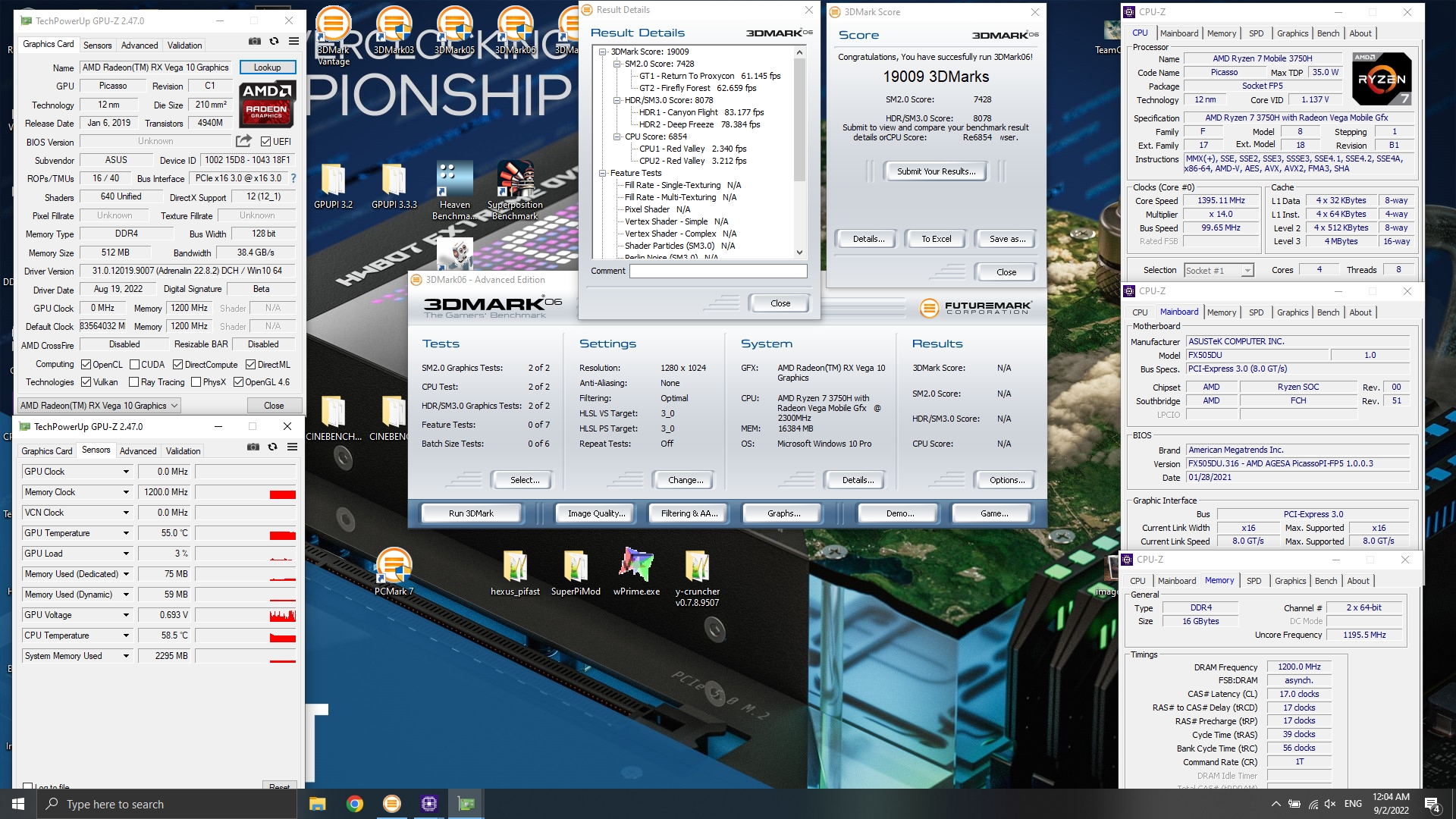The height and width of the screenshot is (819, 1456).
Task: Toggle the Ray Tracing checkbox
Action: click(x=134, y=382)
